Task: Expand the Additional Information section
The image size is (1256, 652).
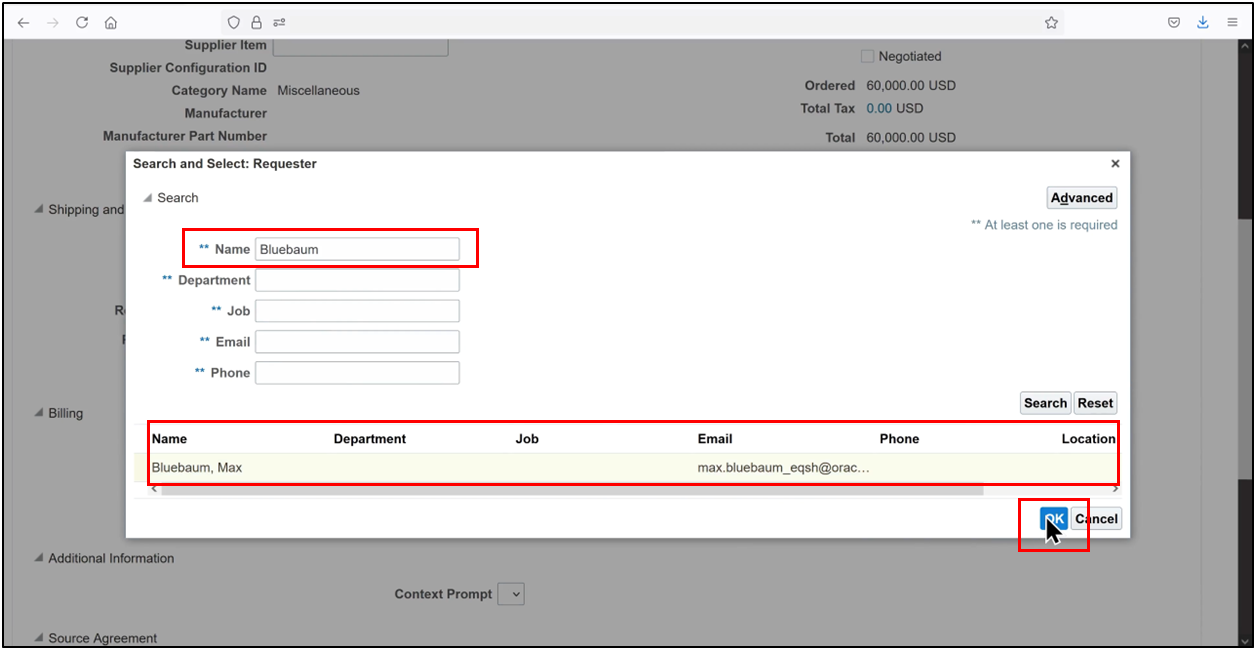Action: pyautogui.click(x=39, y=558)
